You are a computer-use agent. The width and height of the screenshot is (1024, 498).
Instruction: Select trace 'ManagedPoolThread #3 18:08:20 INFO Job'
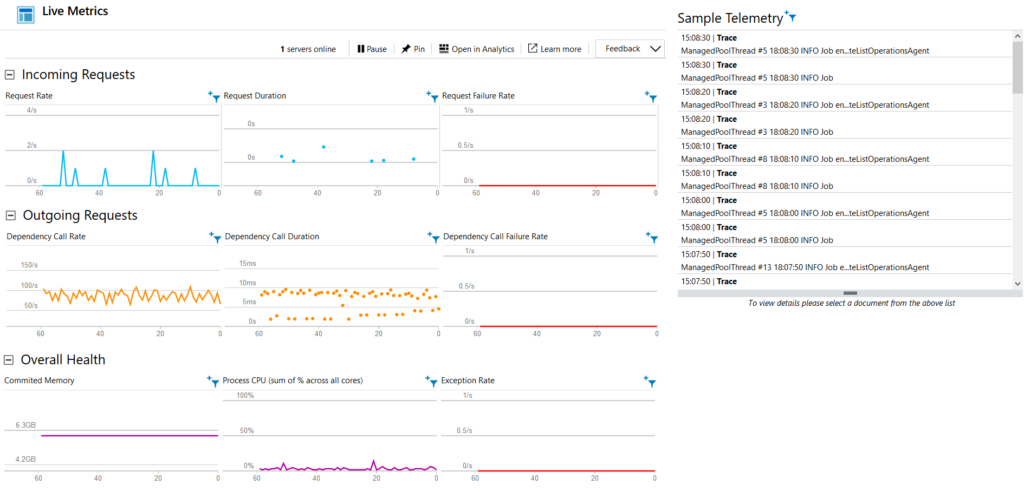[x=845, y=125]
